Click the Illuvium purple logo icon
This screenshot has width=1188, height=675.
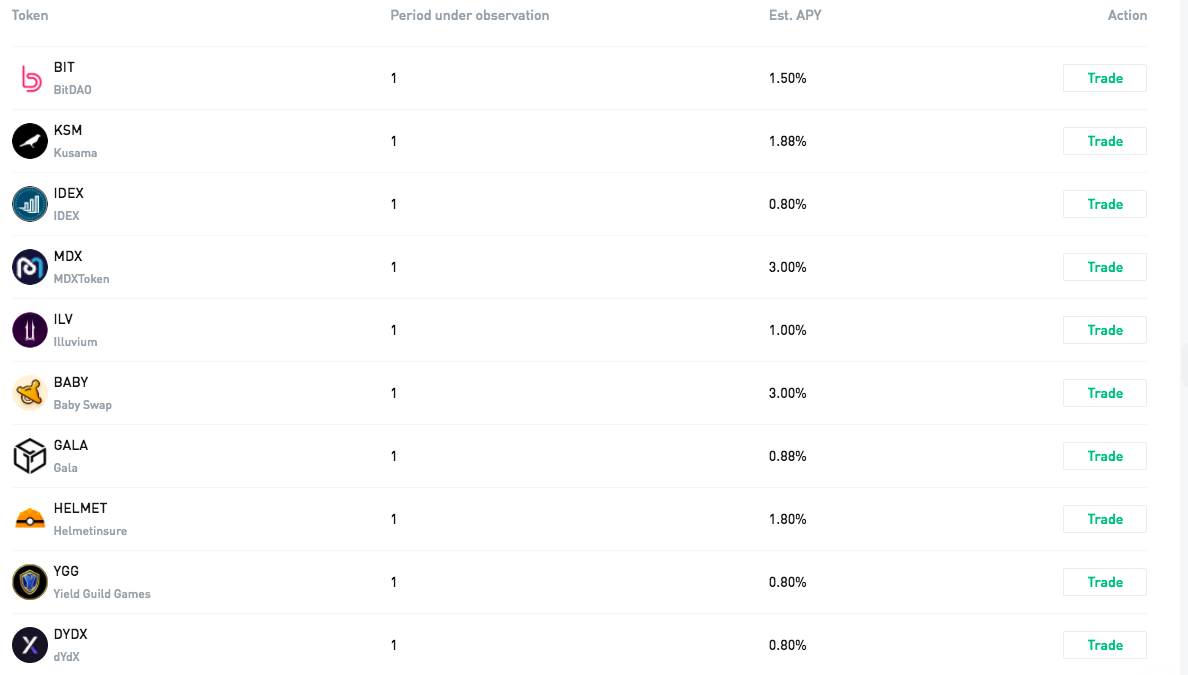coord(30,330)
